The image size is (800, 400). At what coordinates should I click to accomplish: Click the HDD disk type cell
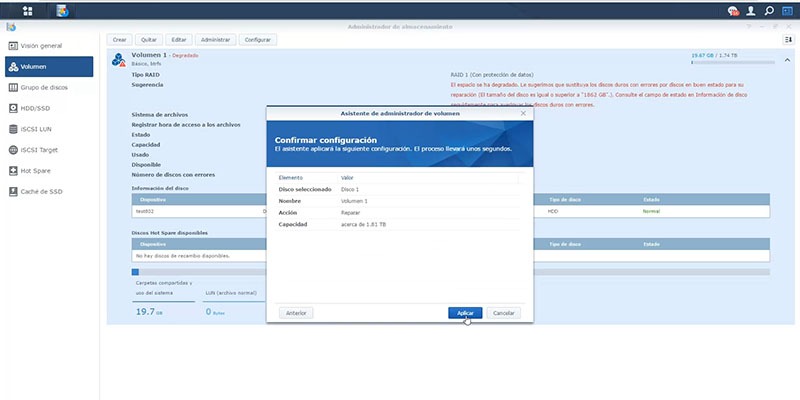point(553,211)
